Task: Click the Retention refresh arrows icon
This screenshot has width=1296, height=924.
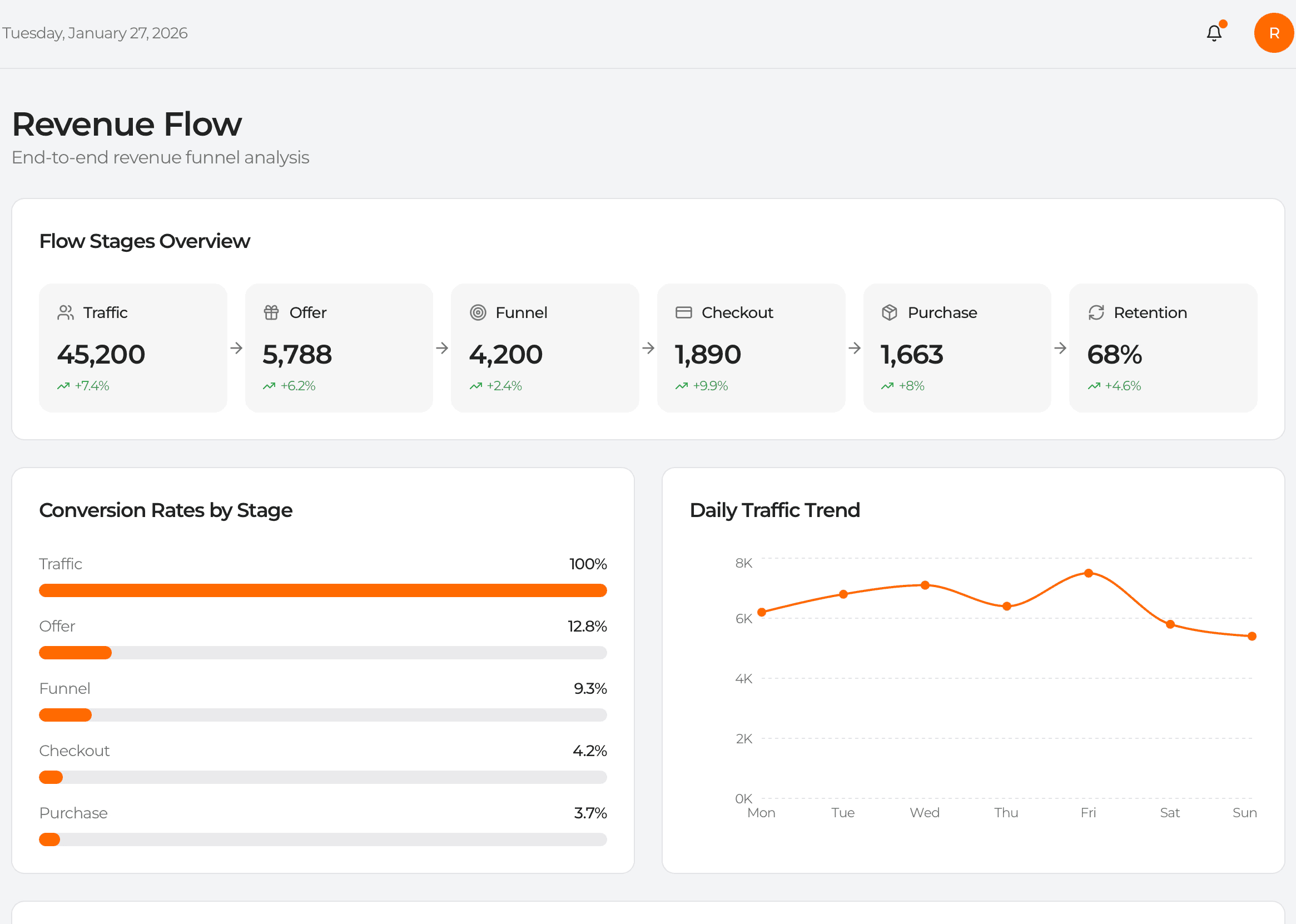Action: (x=1096, y=312)
